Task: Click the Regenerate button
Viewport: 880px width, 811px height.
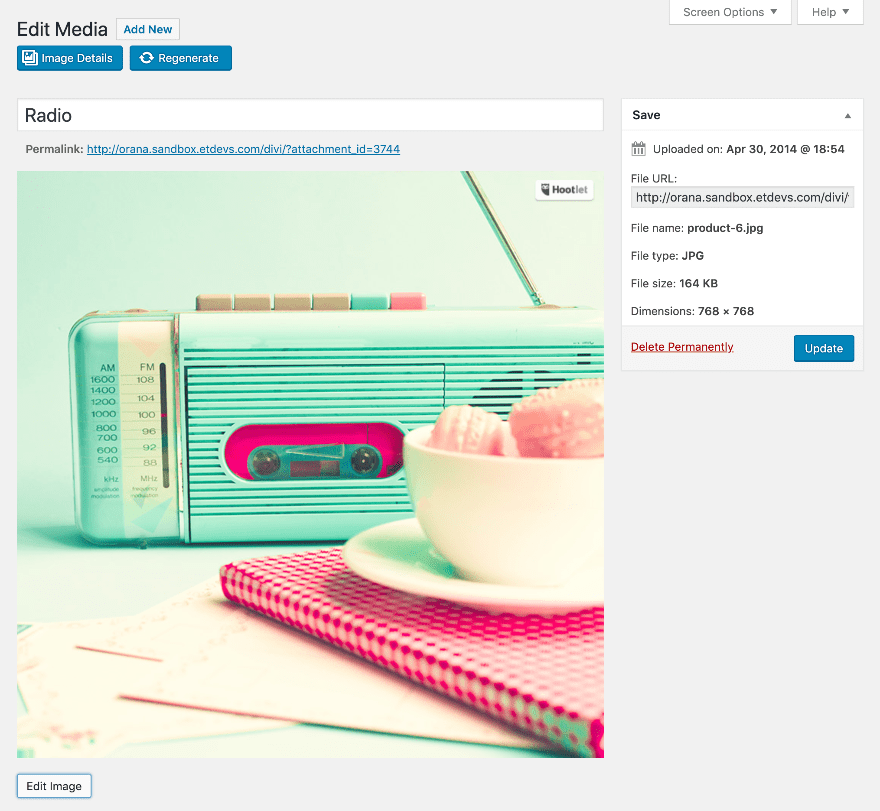Action: point(181,58)
